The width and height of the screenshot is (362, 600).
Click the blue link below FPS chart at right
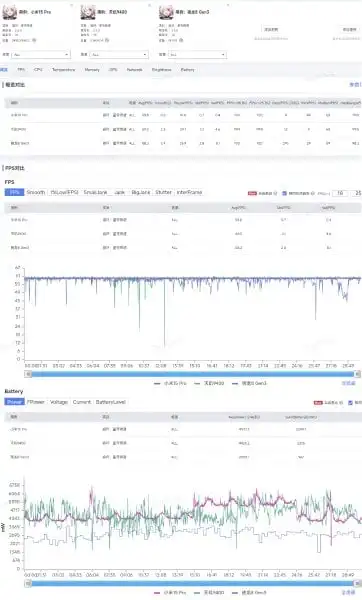click(349, 383)
